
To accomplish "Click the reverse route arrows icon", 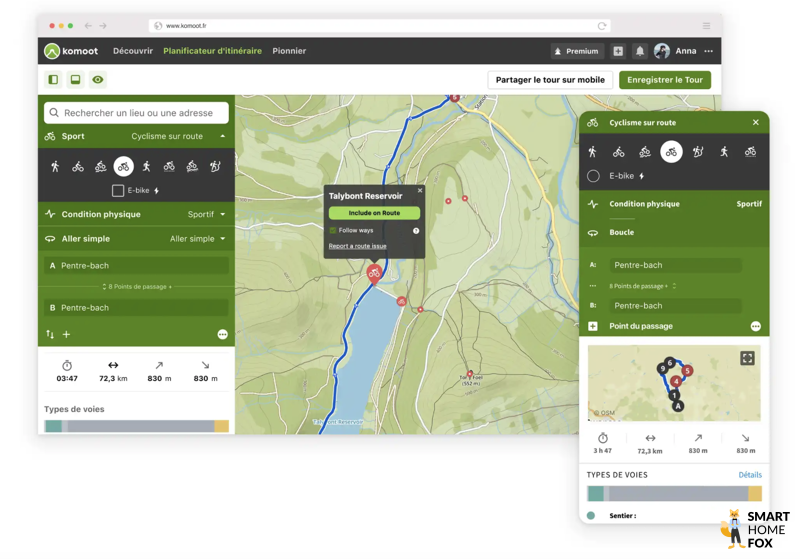I will pos(50,334).
